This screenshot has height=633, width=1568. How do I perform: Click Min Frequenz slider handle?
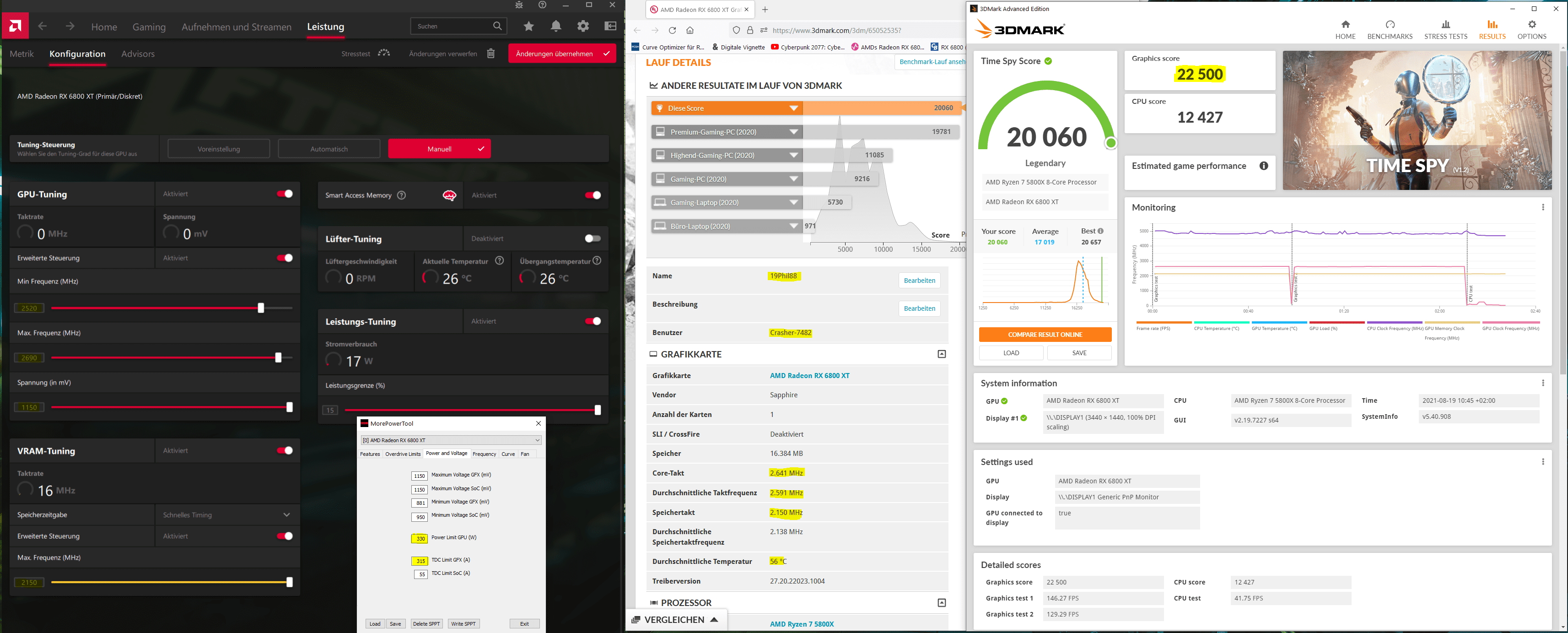click(260, 308)
